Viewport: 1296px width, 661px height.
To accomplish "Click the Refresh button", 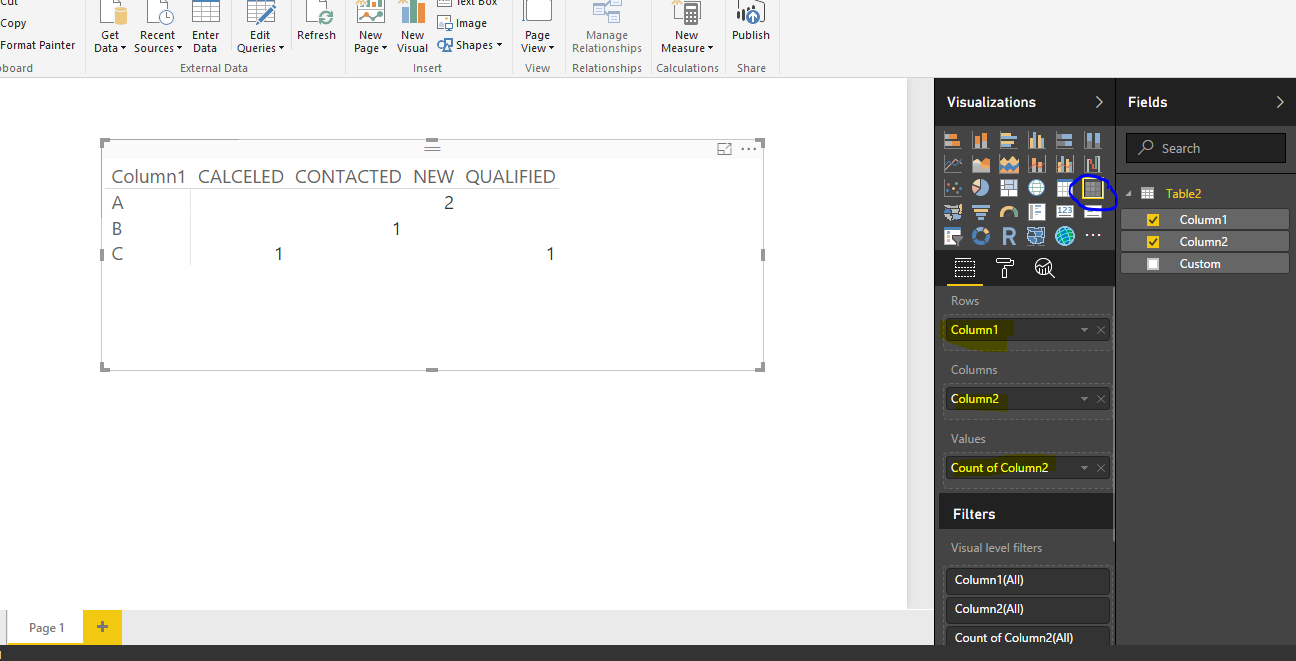I will coord(316,22).
